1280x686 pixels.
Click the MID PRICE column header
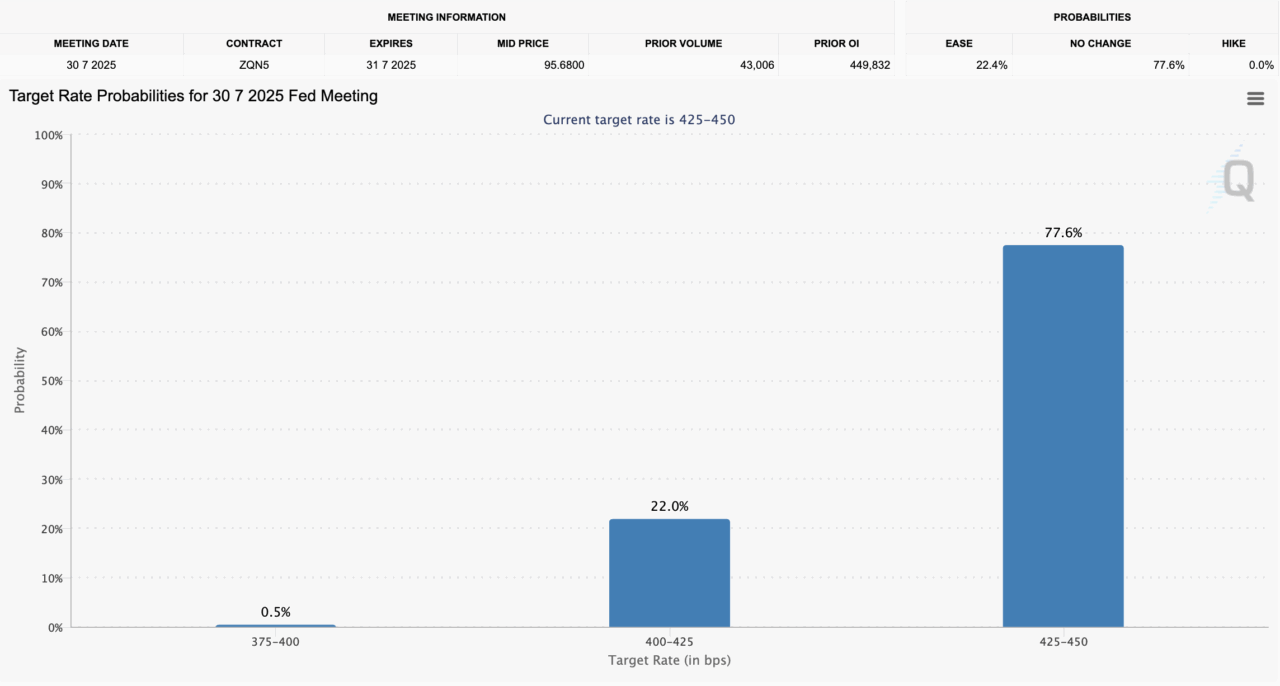coord(523,43)
